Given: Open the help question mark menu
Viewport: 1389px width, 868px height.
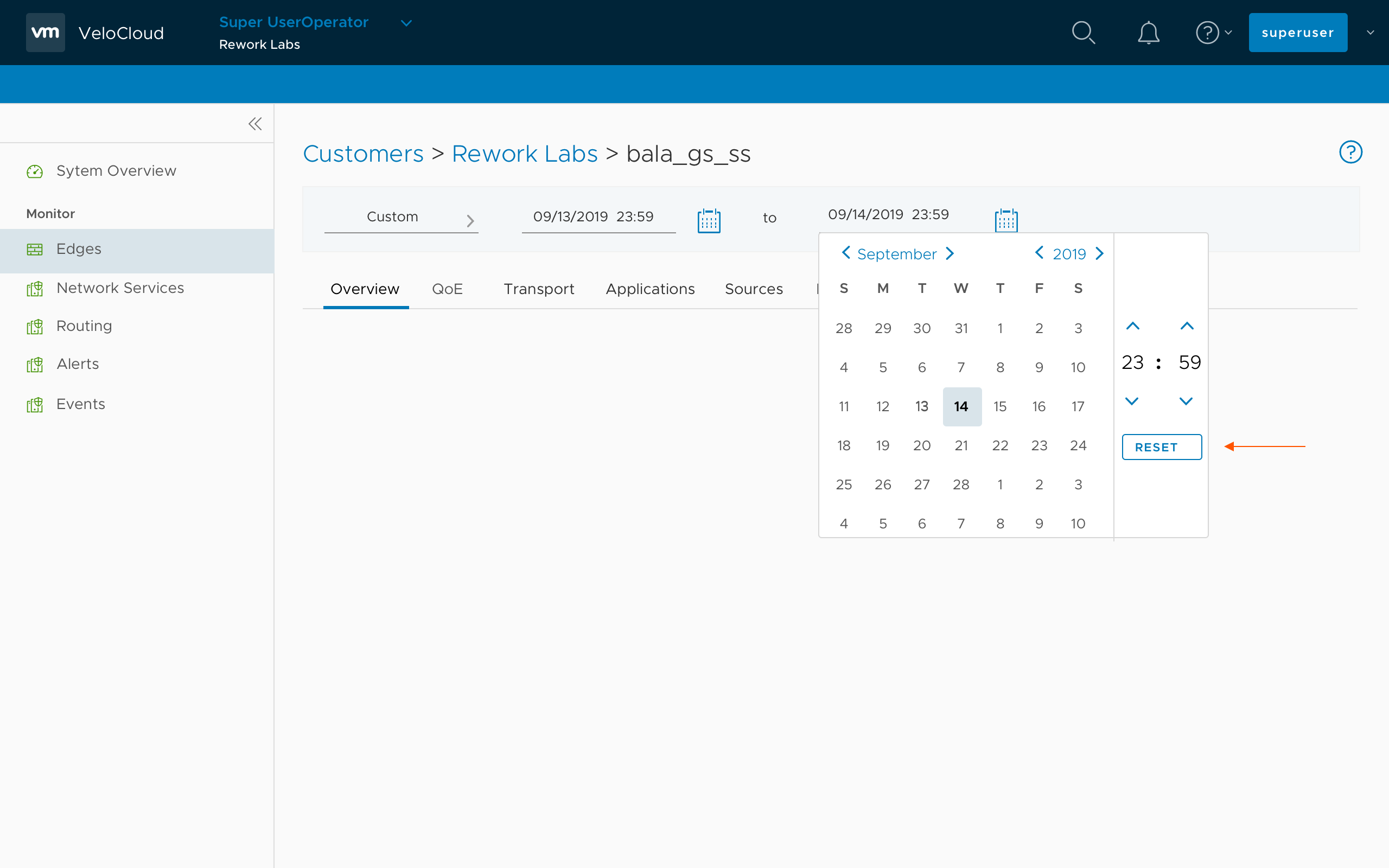Looking at the screenshot, I should [x=1208, y=32].
